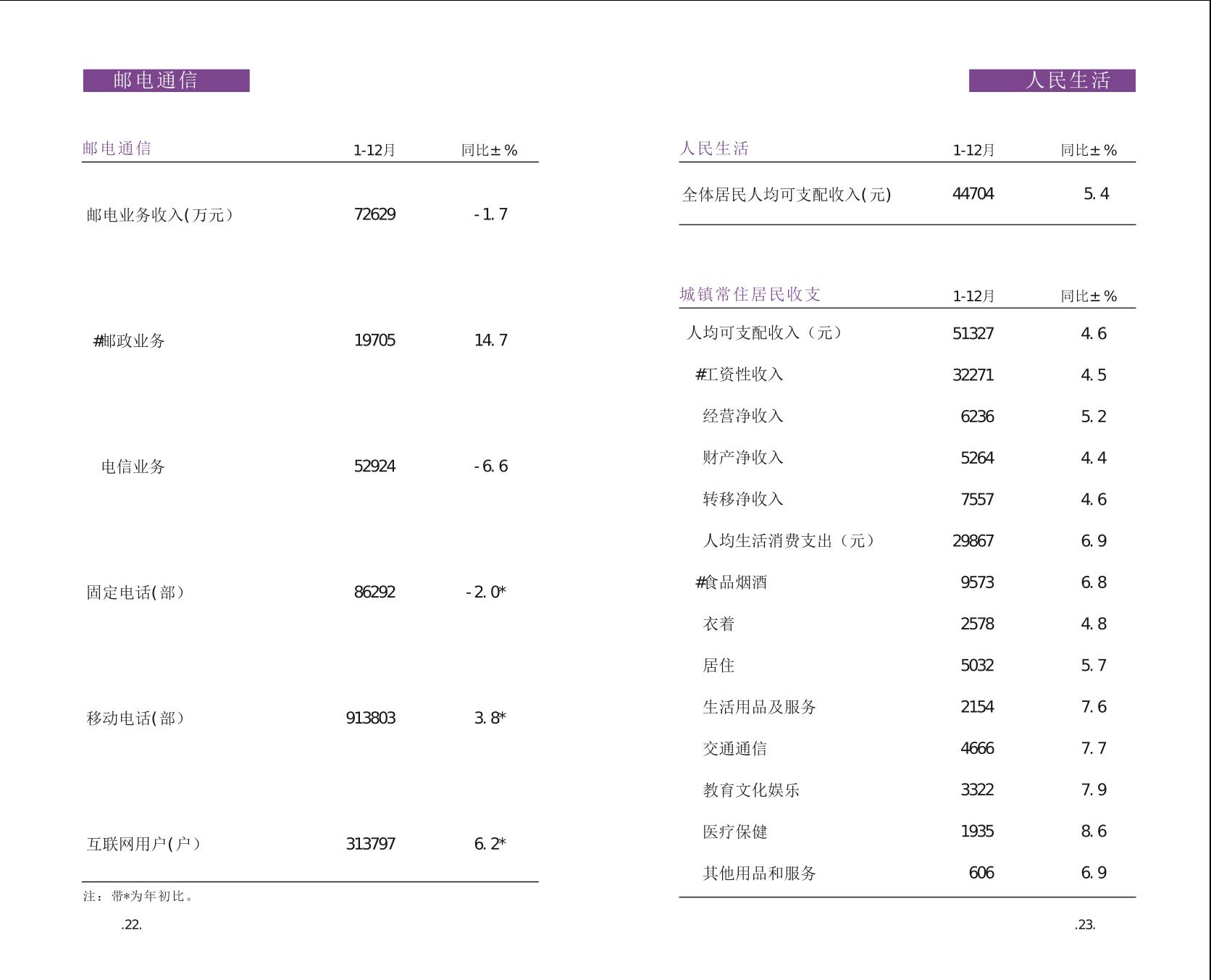Click the 固定电话(部) row label
Image resolution: width=1211 pixels, height=980 pixels.
(x=135, y=592)
